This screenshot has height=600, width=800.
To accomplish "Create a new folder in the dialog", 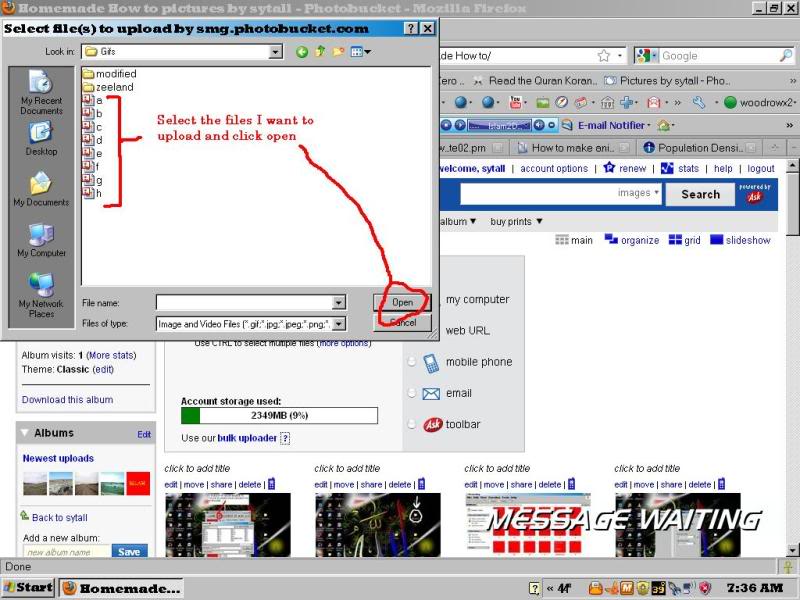I will (338, 52).
